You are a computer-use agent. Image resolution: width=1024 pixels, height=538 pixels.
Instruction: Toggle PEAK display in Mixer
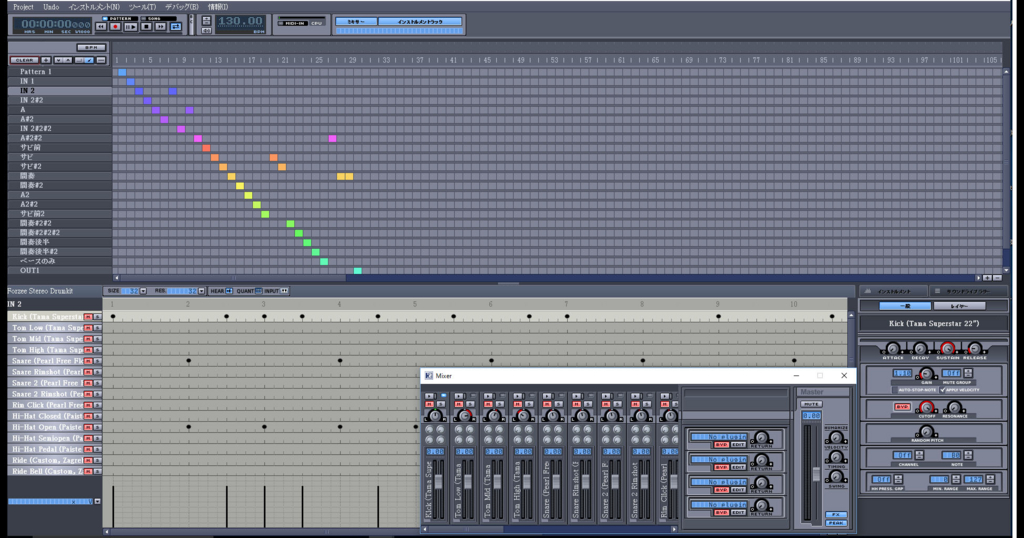(836, 523)
